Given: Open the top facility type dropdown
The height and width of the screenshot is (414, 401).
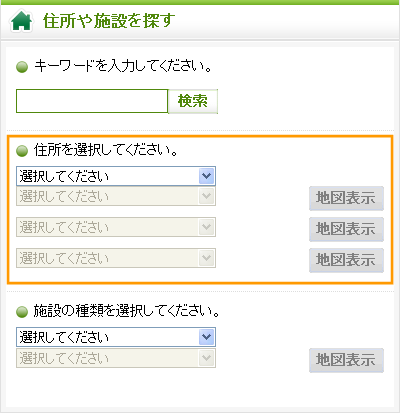Looking at the screenshot, I should 116,337.
